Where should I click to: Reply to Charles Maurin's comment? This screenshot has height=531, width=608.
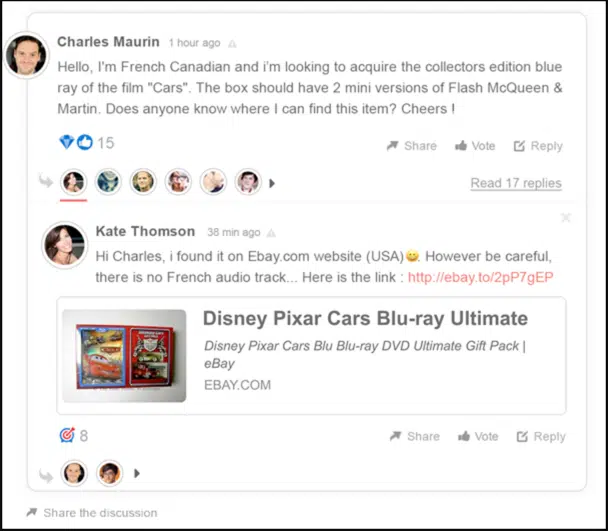(x=538, y=146)
